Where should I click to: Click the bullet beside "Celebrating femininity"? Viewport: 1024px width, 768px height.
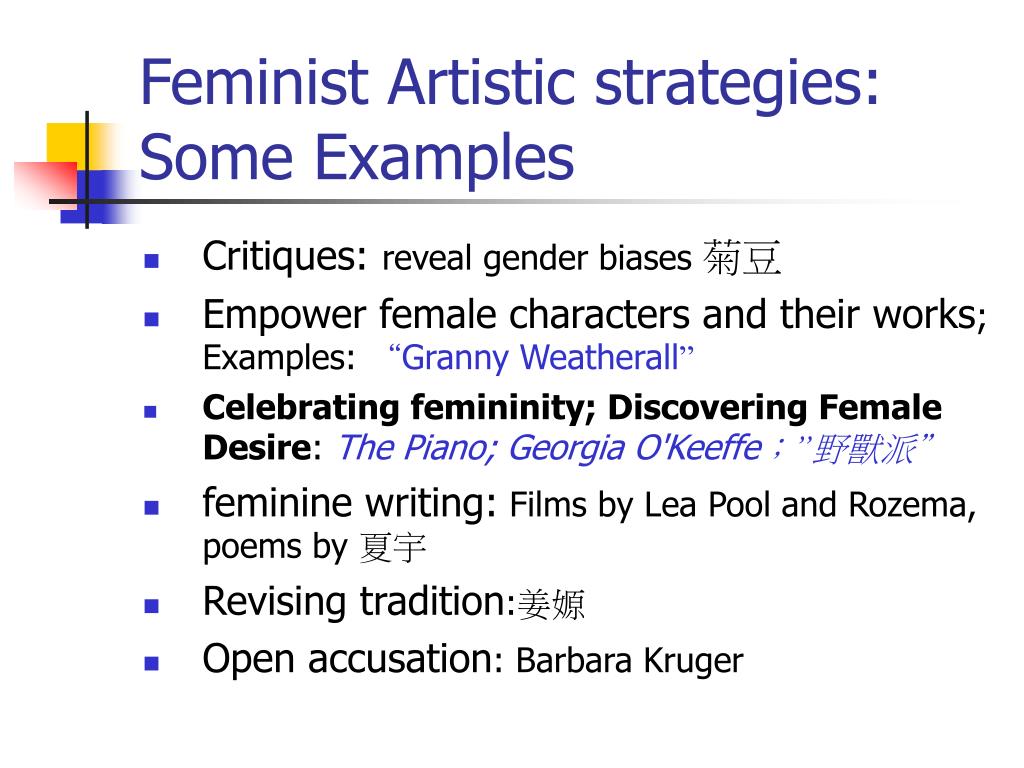(151, 411)
